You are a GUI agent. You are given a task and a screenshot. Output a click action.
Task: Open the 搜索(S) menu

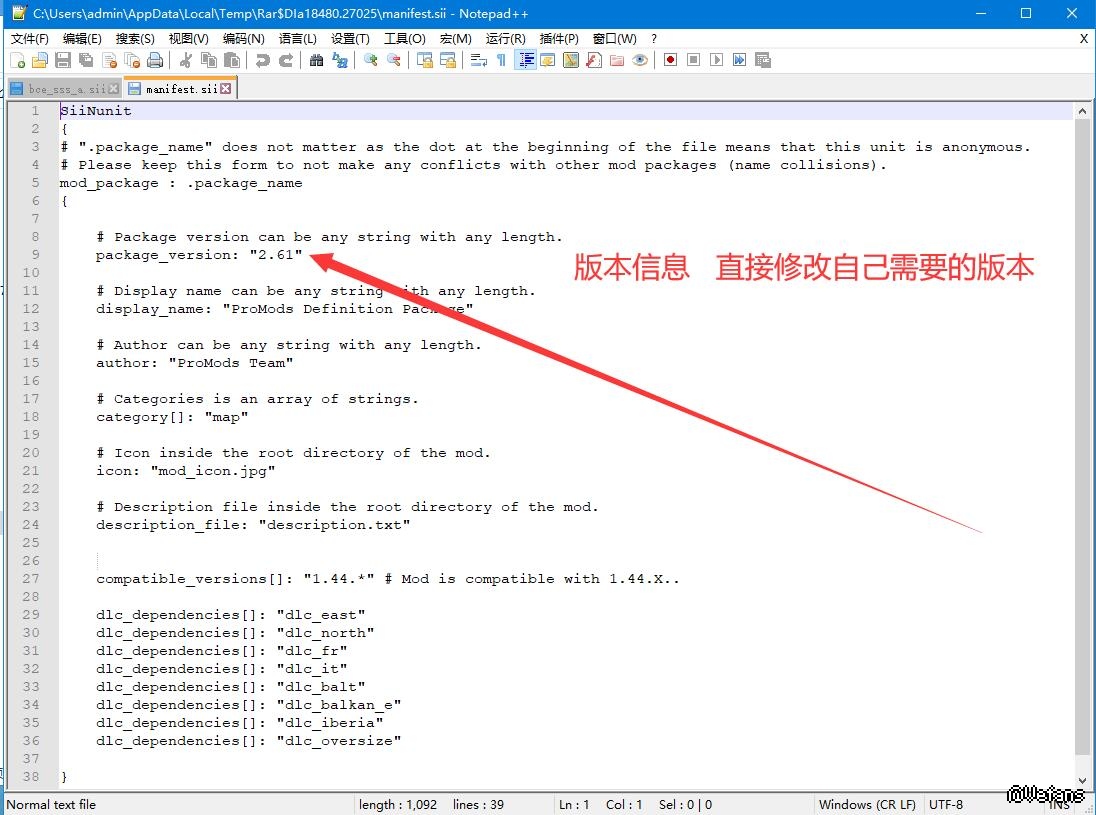tap(135, 38)
